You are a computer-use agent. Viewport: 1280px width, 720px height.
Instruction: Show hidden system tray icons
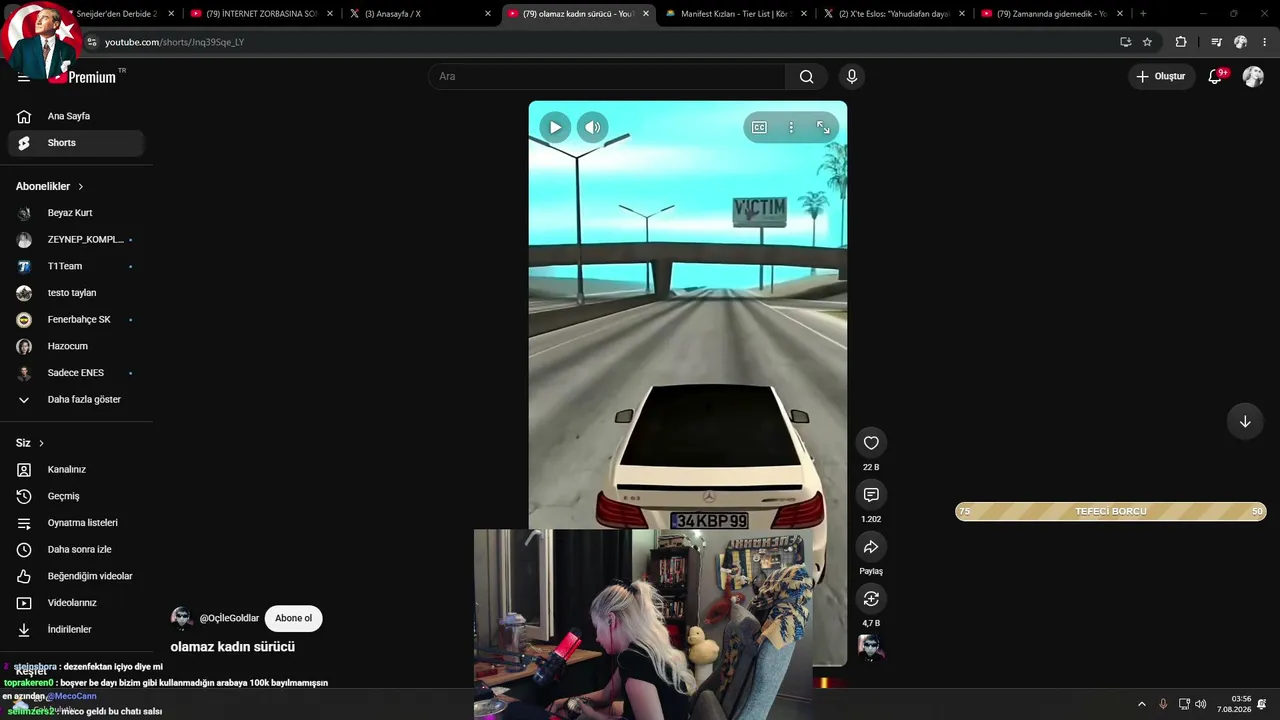(1142, 704)
